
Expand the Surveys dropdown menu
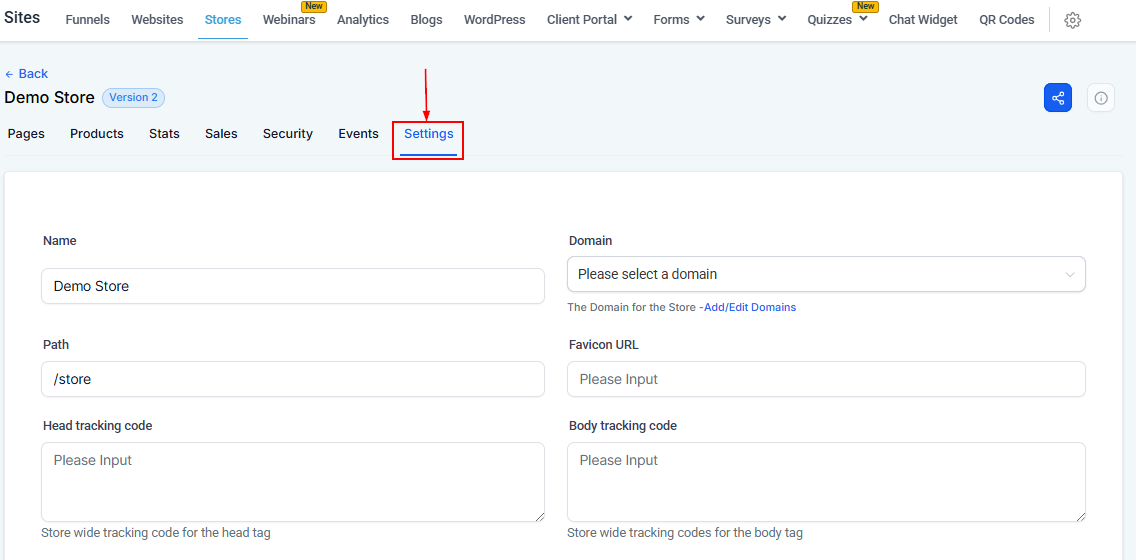(x=755, y=20)
